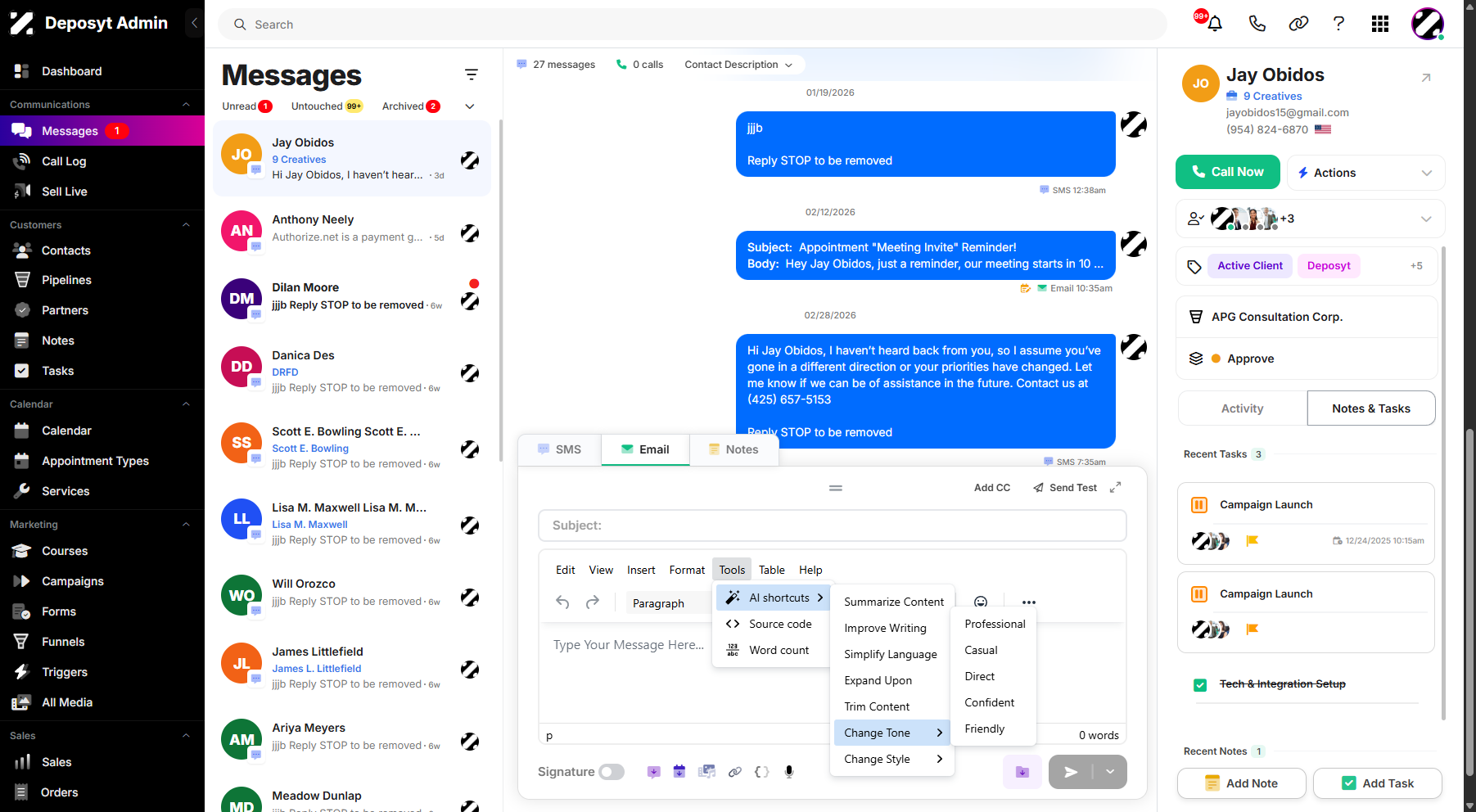Check the Tech & Integration Setup task checkbox
The height and width of the screenshot is (812, 1476).
pos(1200,685)
